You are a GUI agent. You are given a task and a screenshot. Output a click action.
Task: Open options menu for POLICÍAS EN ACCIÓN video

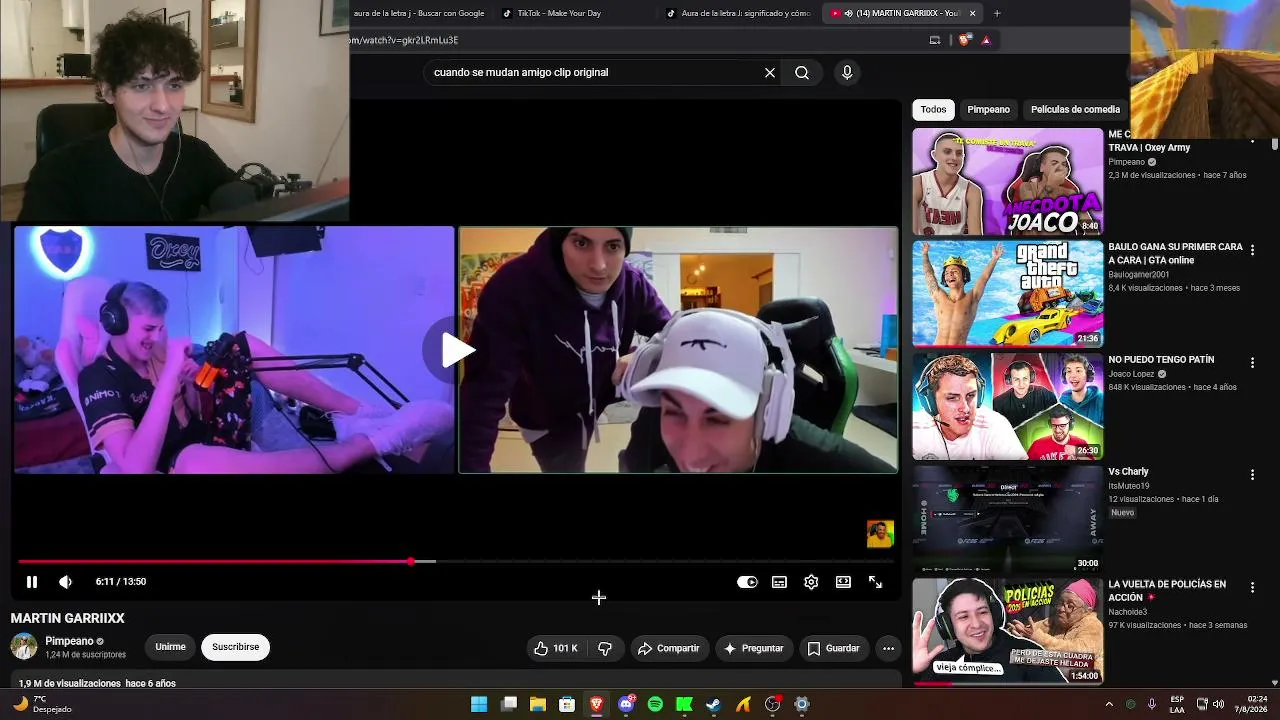point(1252,587)
